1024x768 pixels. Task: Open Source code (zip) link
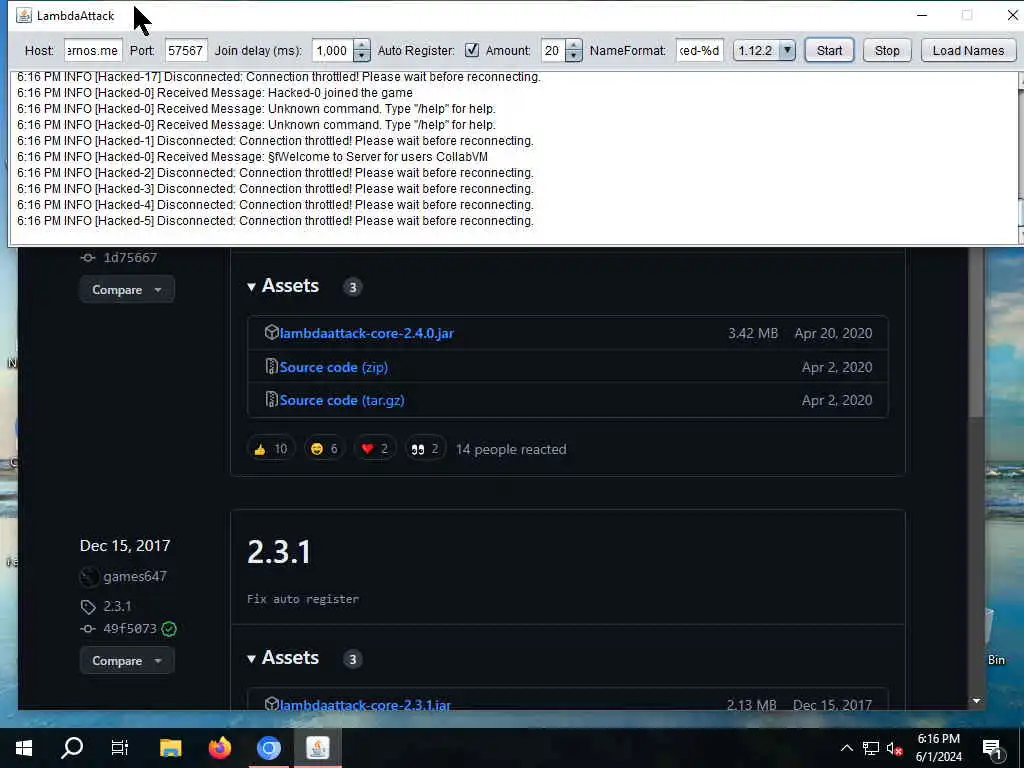click(333, 367)
